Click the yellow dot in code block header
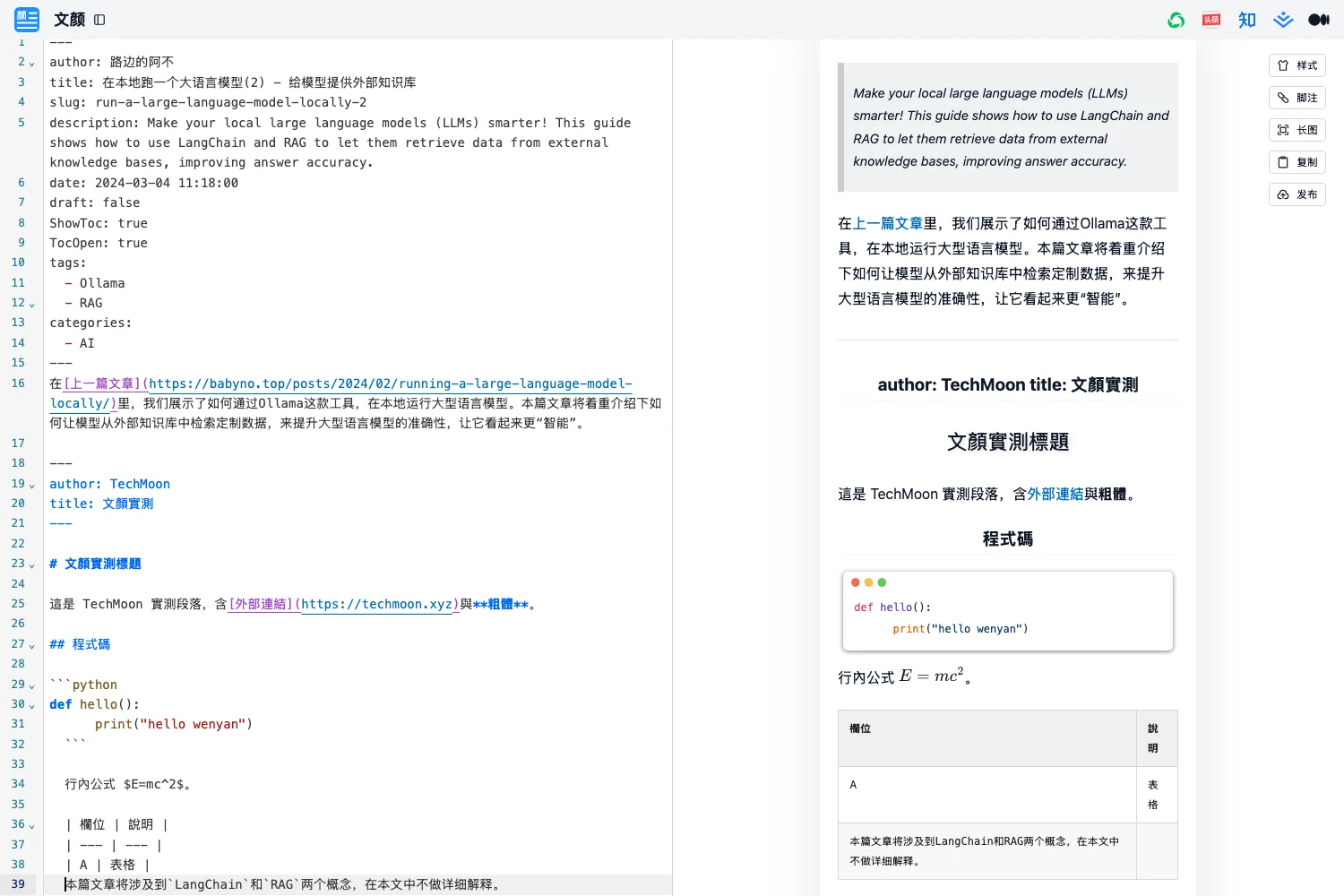The width and height of the screenshot is (1344, 896). click(868, 582)
